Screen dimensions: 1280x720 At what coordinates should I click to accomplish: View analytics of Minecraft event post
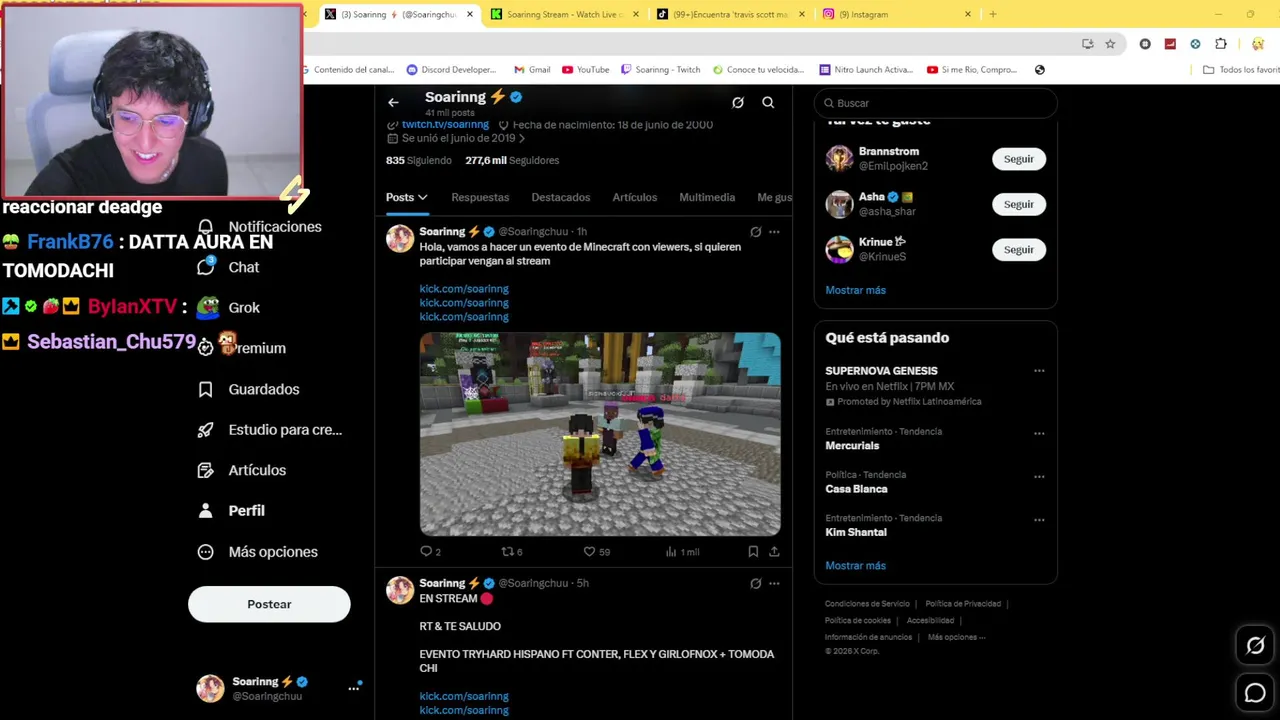tap(682, 552)
